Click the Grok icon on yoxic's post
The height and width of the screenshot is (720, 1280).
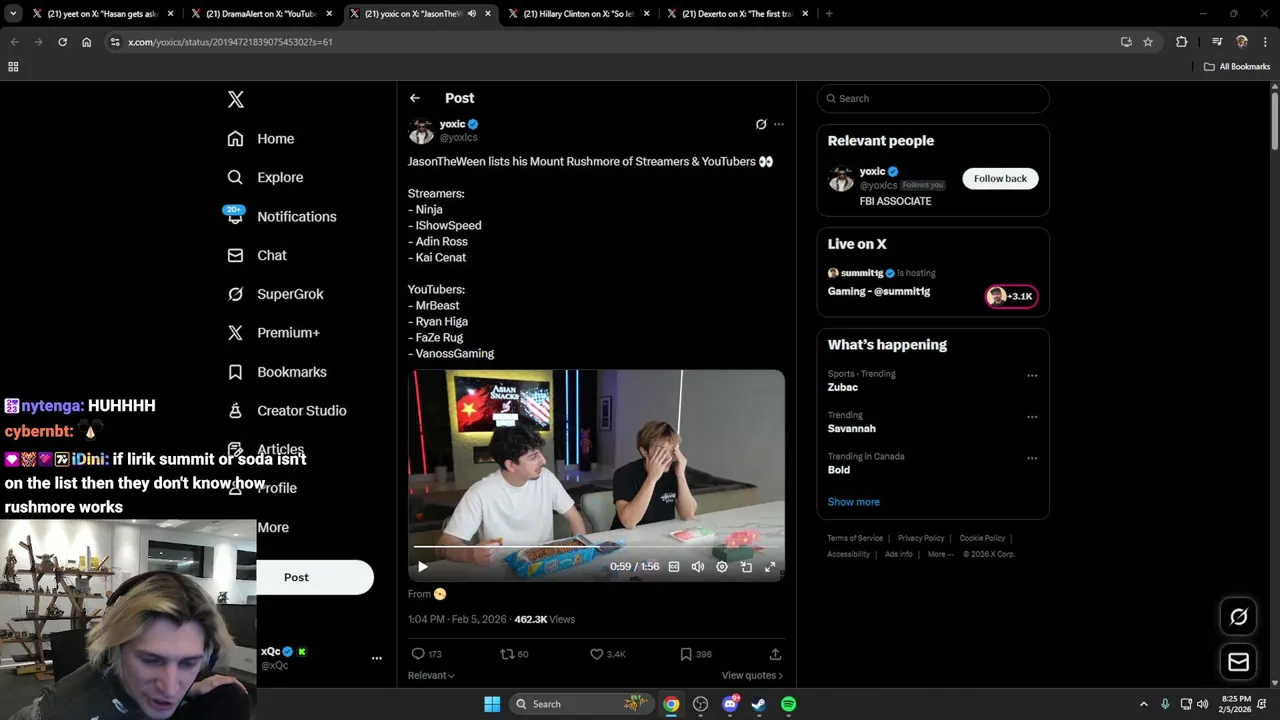tap(761, 124)
